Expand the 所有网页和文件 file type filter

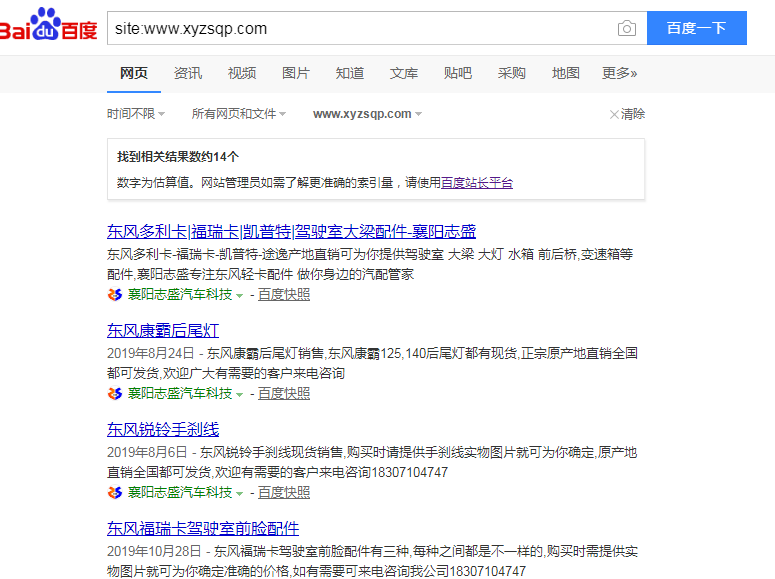[239, 114]
